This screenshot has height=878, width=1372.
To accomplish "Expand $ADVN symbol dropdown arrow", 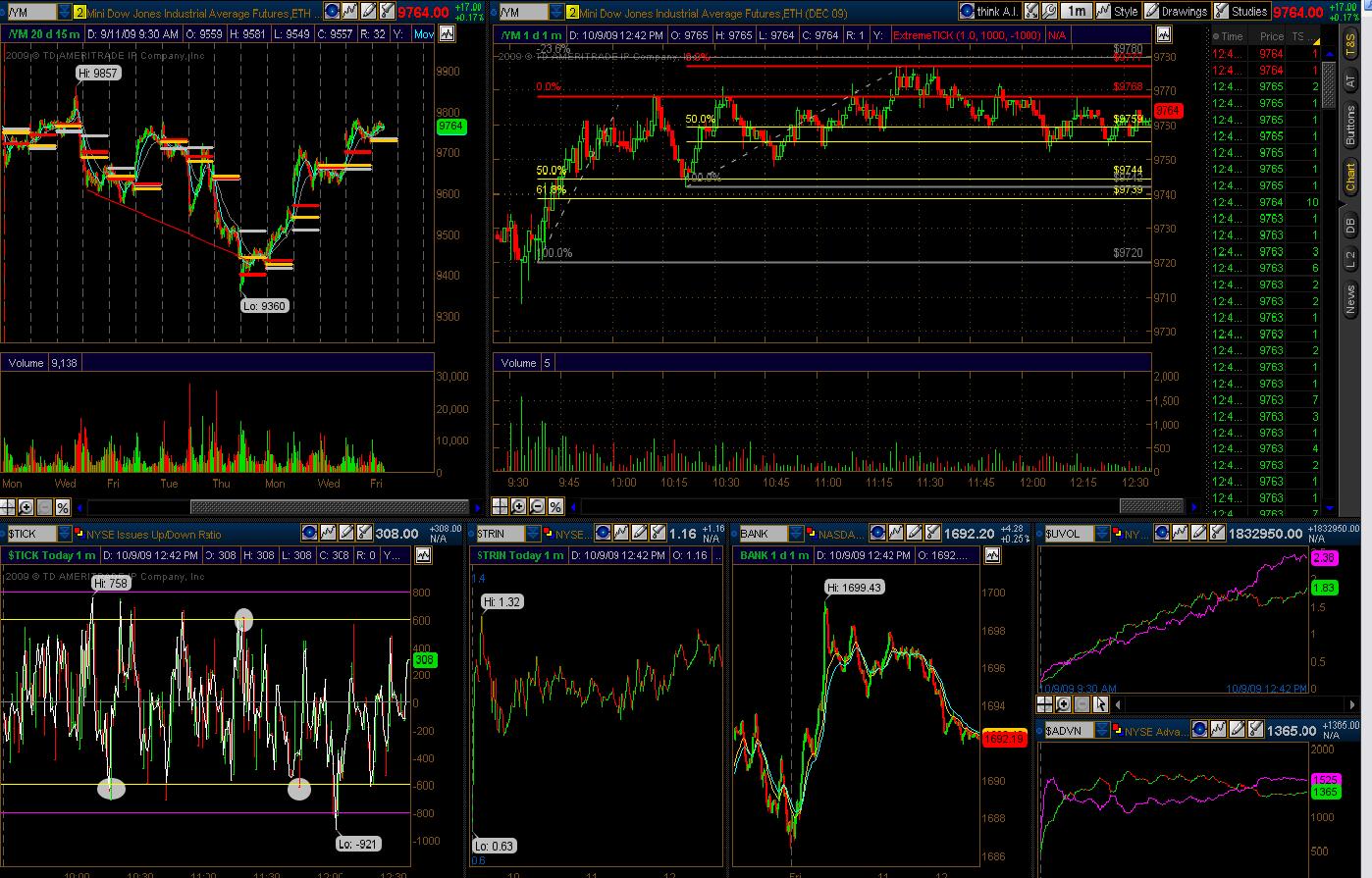I will [1102, 729].
